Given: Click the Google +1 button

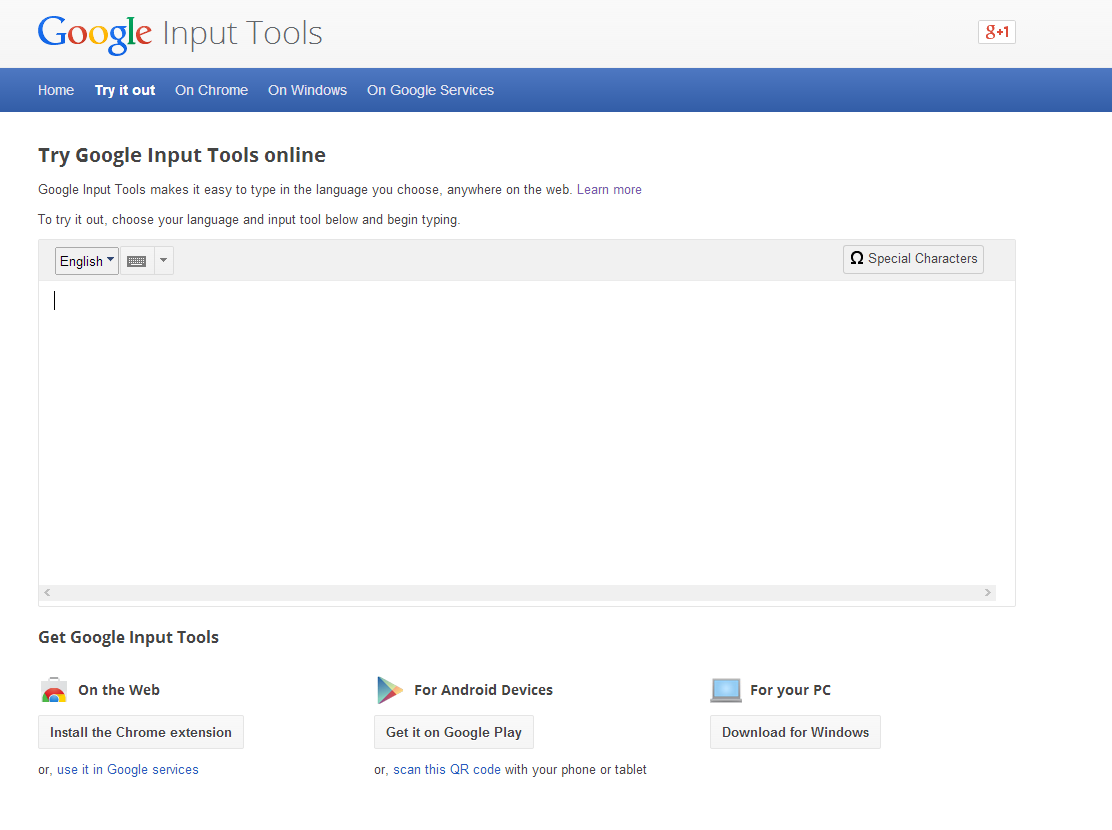Looking at the screenshot, I should pyautogui.click(x=996, y=32).
